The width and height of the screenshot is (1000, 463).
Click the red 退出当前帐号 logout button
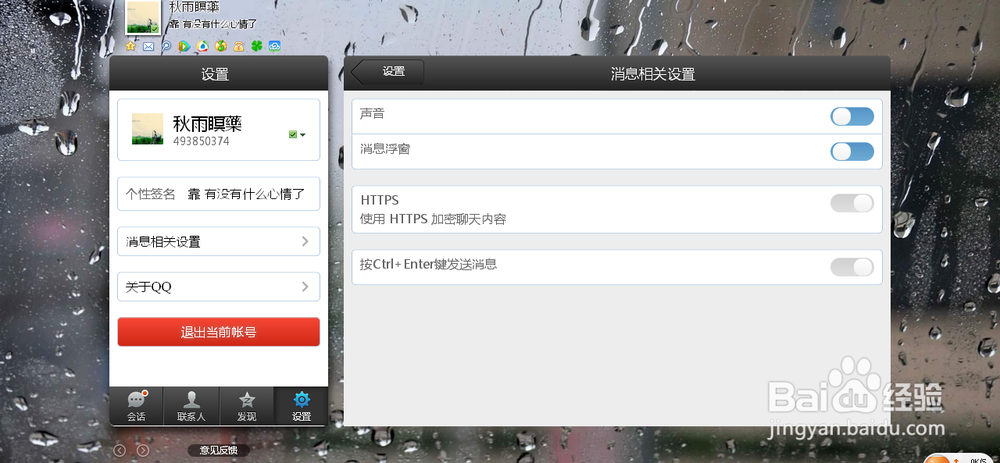[219, 332]
